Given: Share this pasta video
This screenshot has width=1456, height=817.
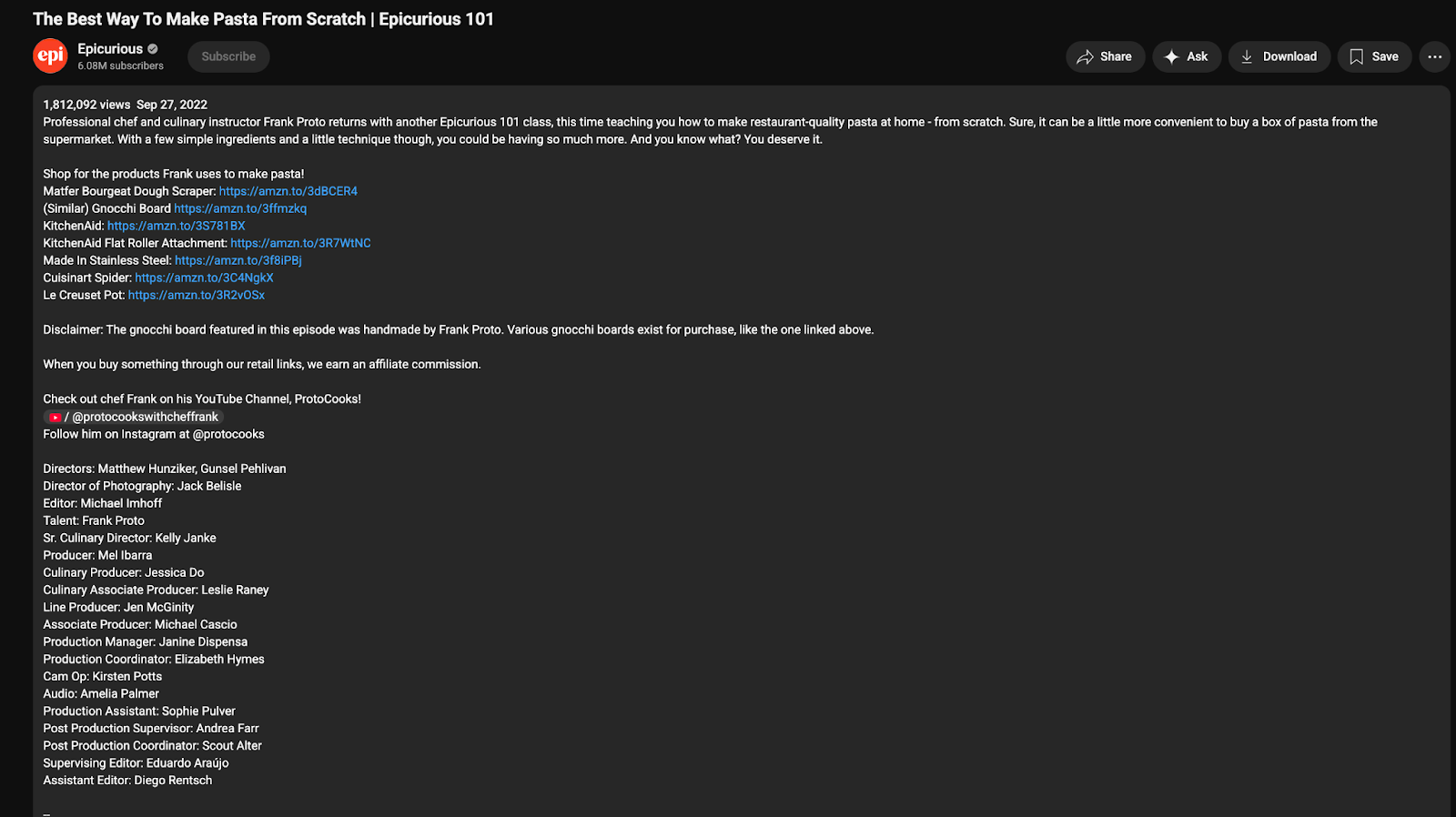Looking at the screenshot, I should [1105, 56].
